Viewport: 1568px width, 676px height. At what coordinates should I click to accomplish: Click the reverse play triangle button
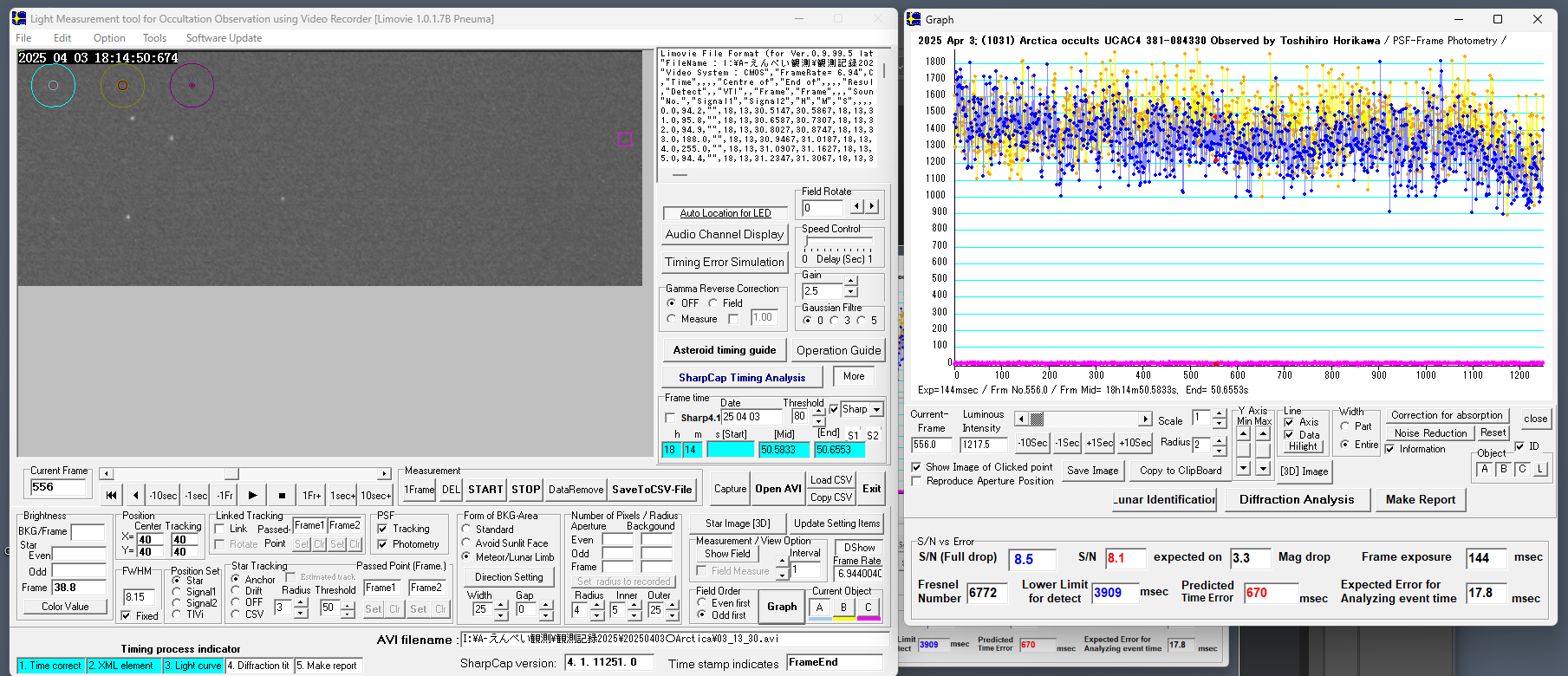click(135, 496)
